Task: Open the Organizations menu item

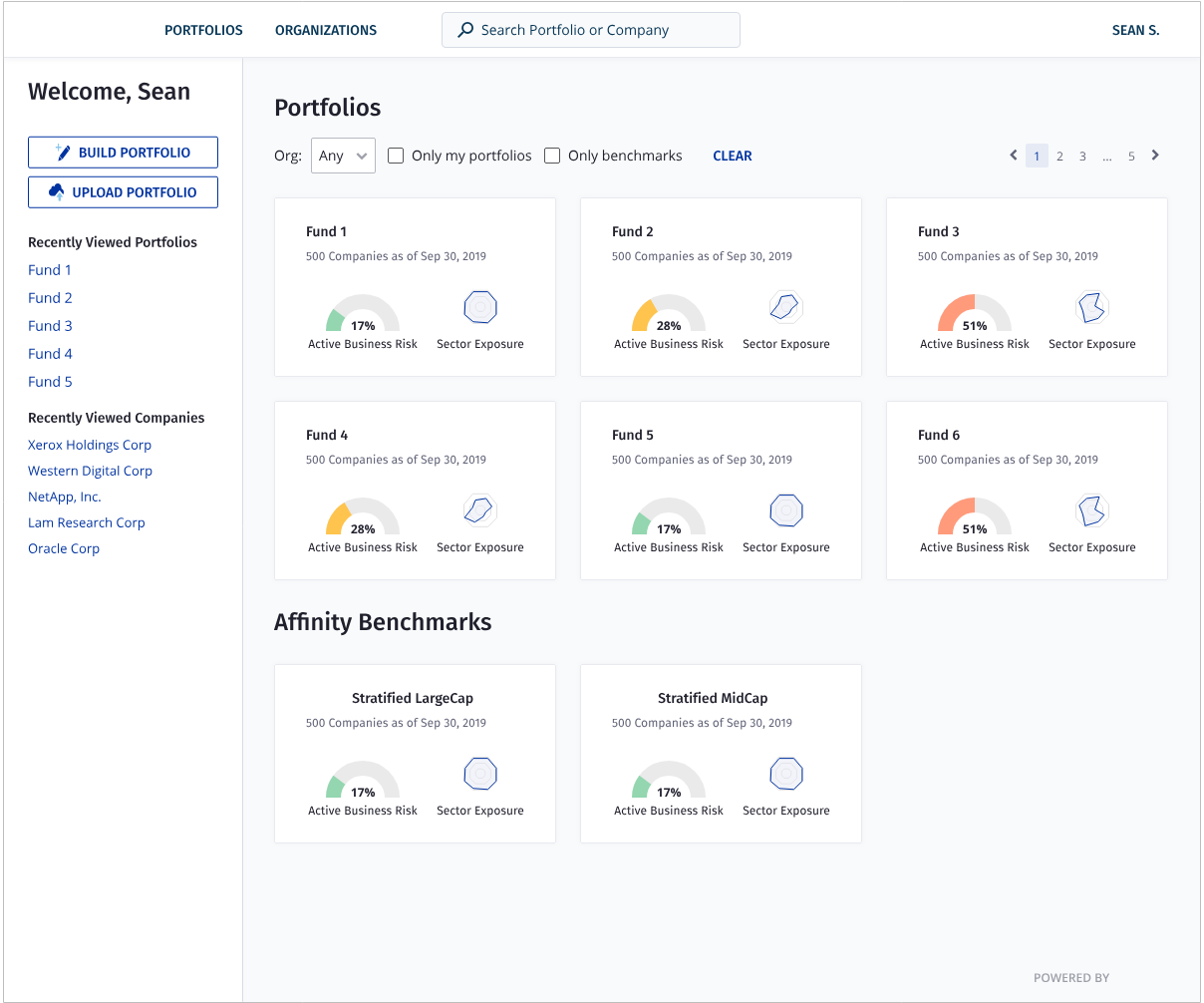Action: pyautogui.click(x=326, y=30)
